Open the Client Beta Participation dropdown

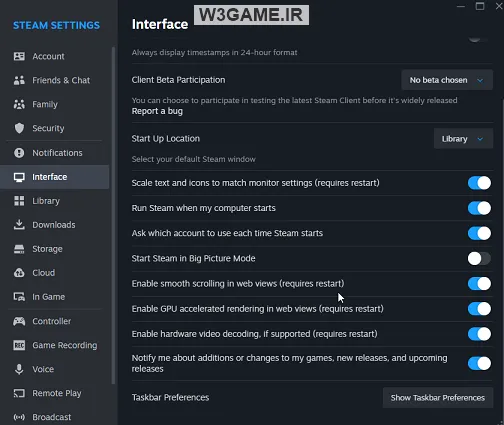(447, 80)
